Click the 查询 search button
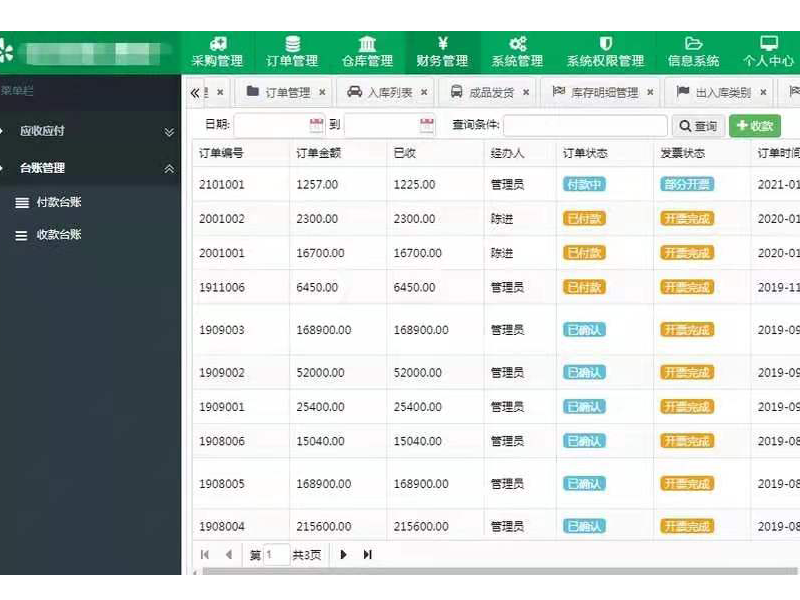The width and height of the screenshot is (800, 600). [698, 126]
